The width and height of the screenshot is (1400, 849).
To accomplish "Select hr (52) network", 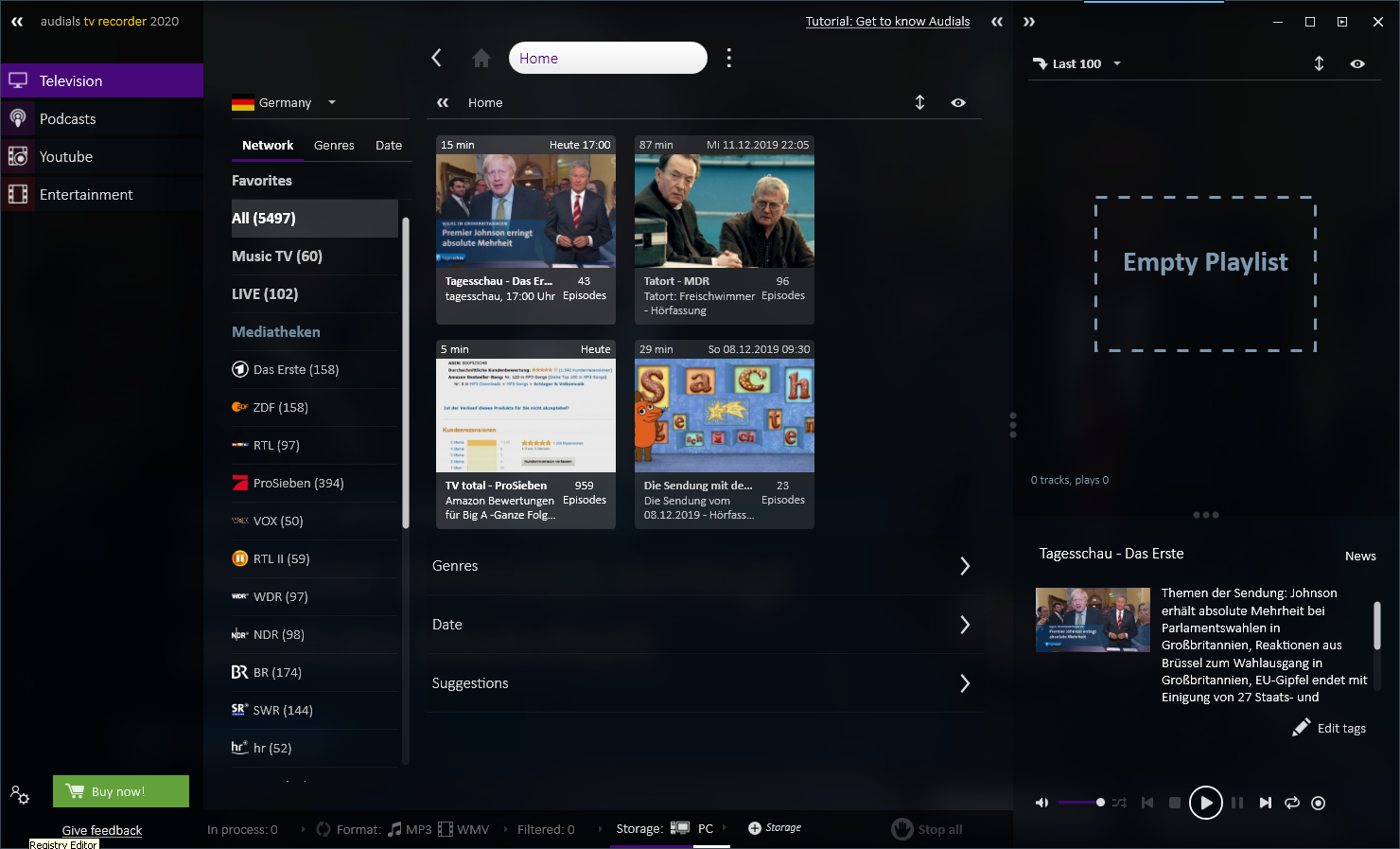I will click(315, 748).
